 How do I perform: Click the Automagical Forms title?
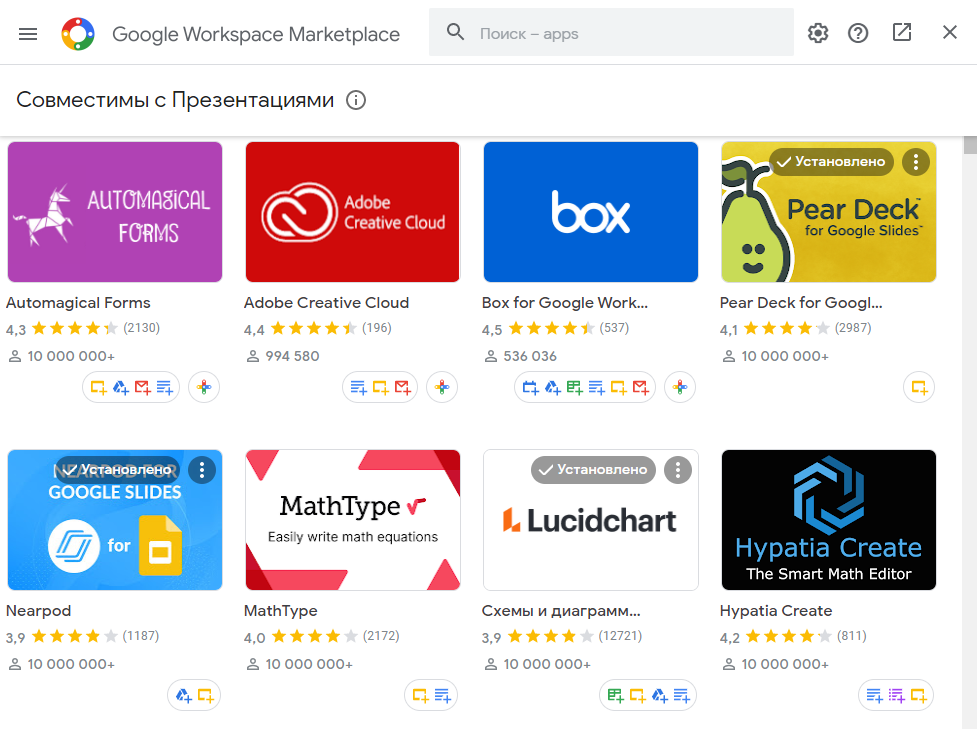pyautogui.click(x=79, y=303)
